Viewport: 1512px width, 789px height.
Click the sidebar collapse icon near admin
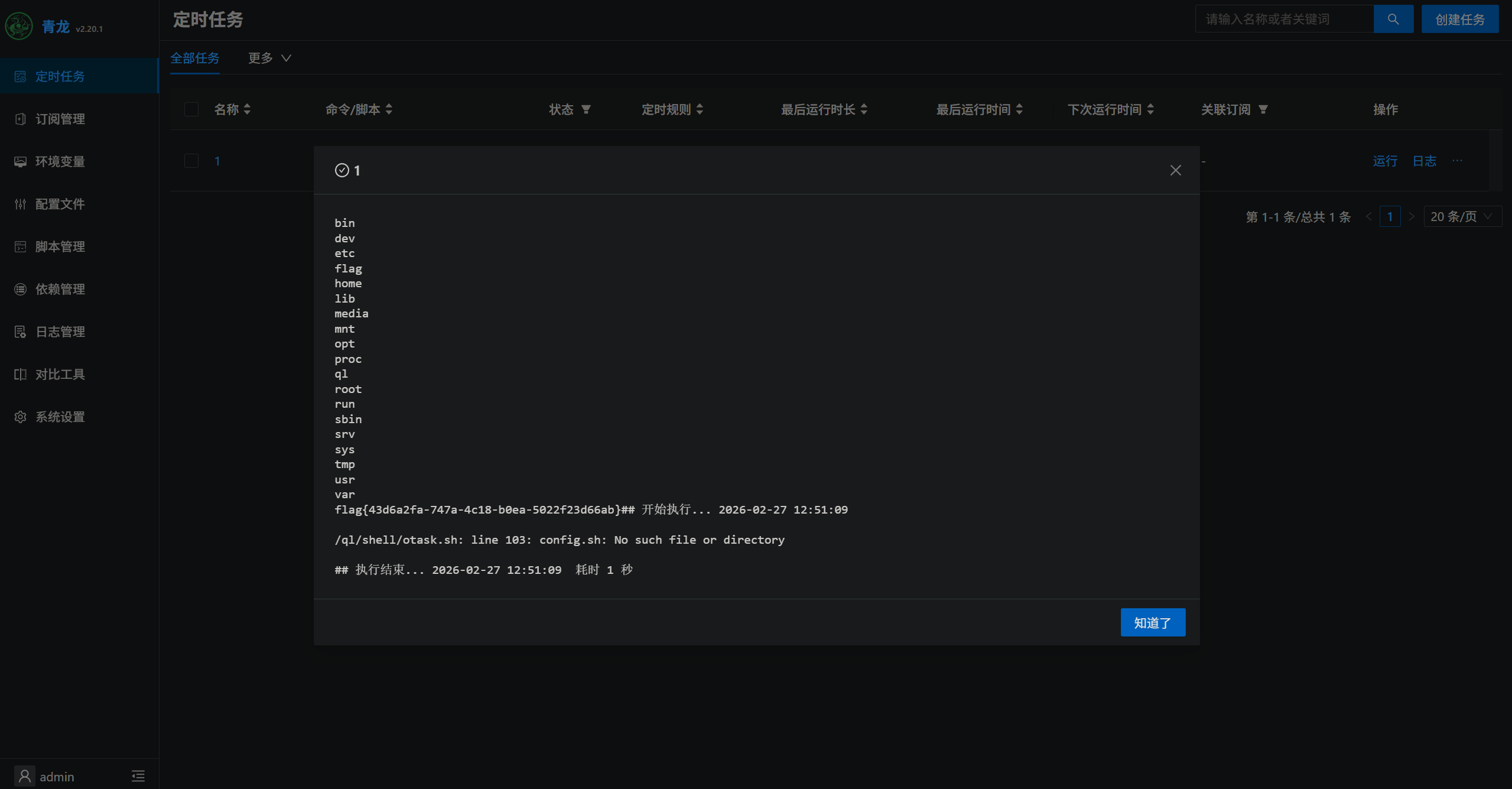point(138,776)
